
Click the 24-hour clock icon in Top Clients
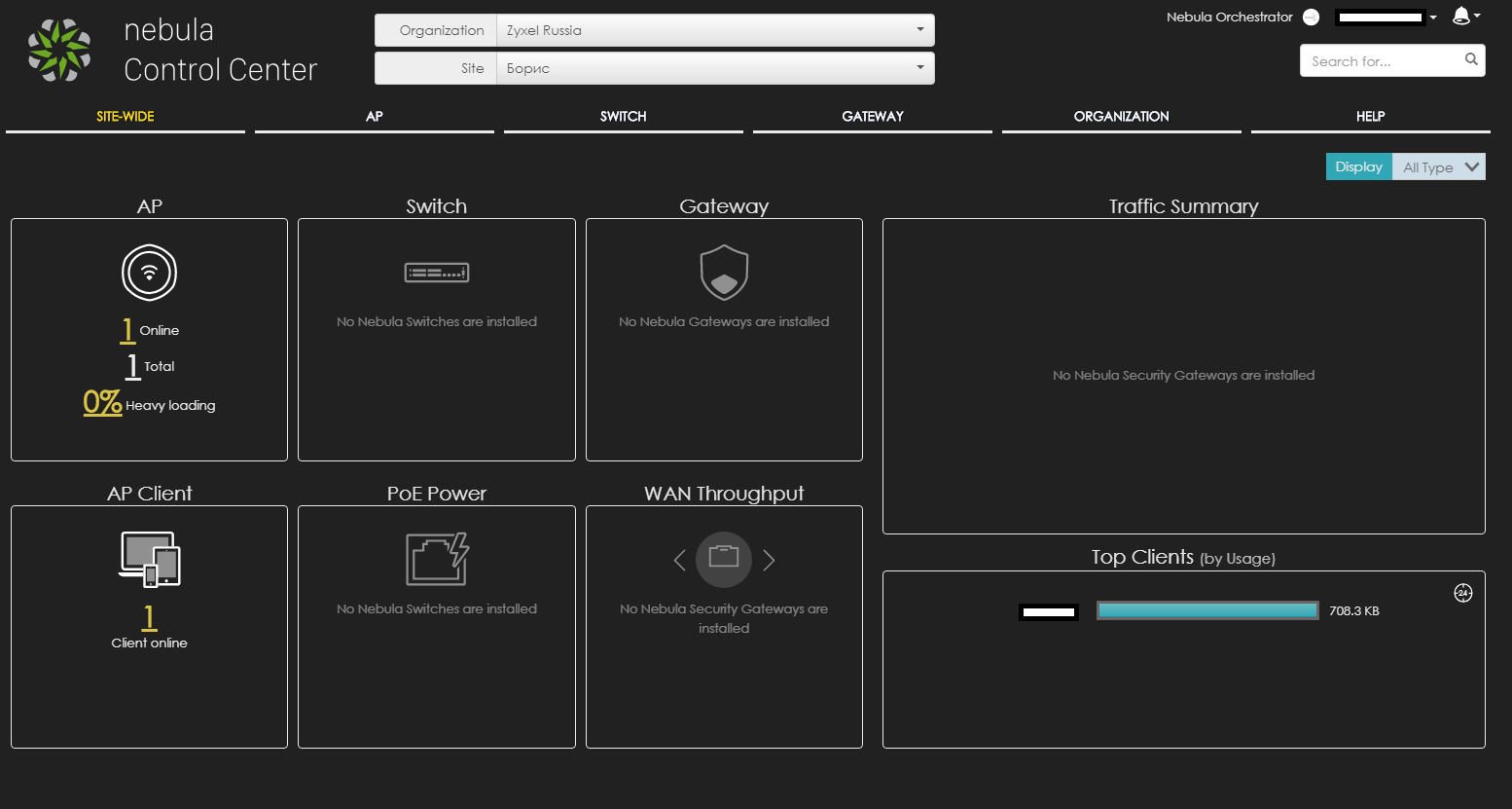coord(1463,593)
